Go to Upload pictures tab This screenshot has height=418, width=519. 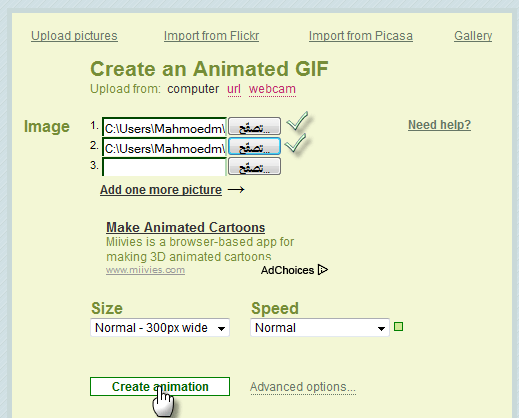coord(74,36)
